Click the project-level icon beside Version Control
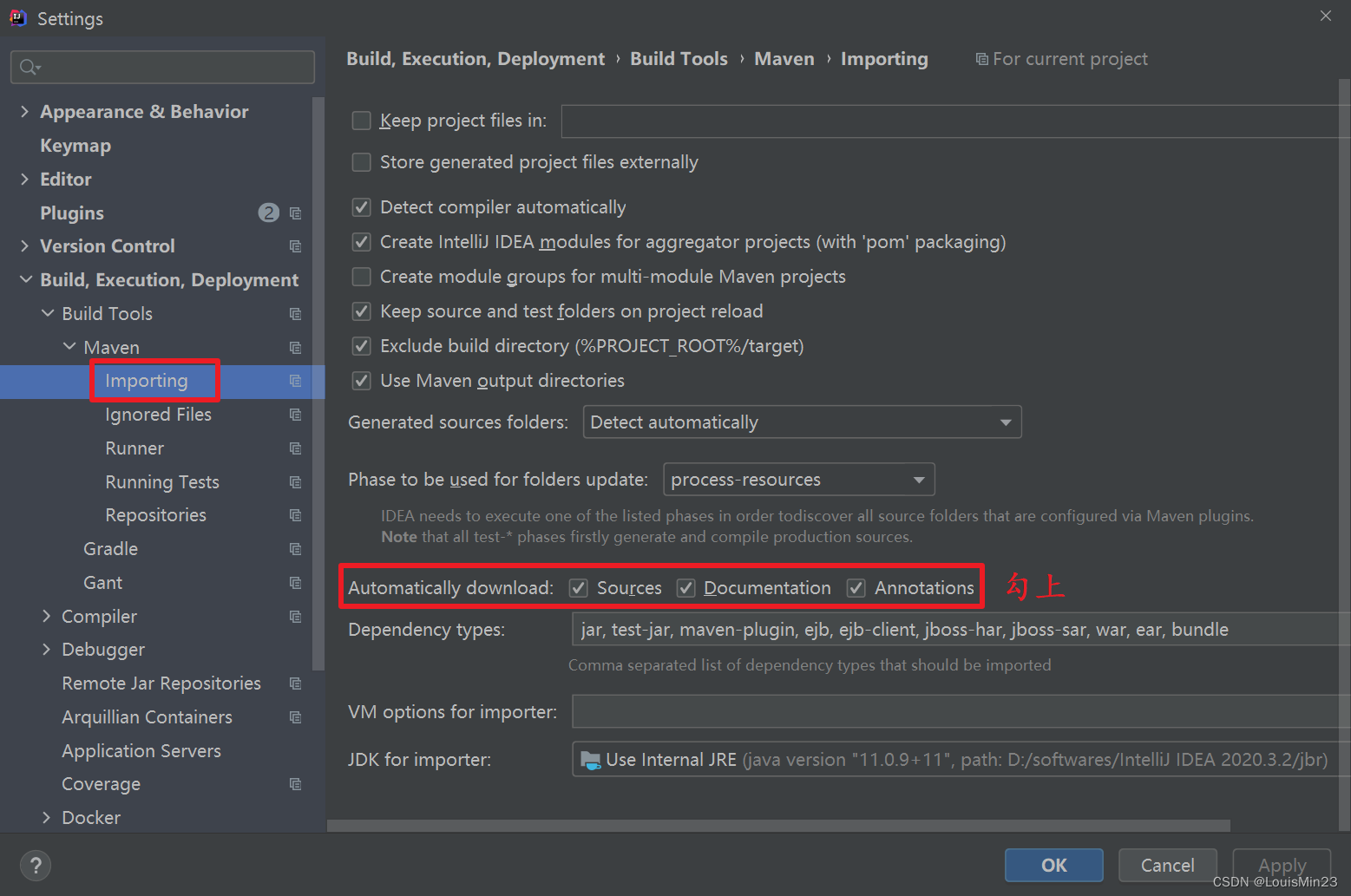Viewport: 1351px width, 896px height. coord(295,246)
